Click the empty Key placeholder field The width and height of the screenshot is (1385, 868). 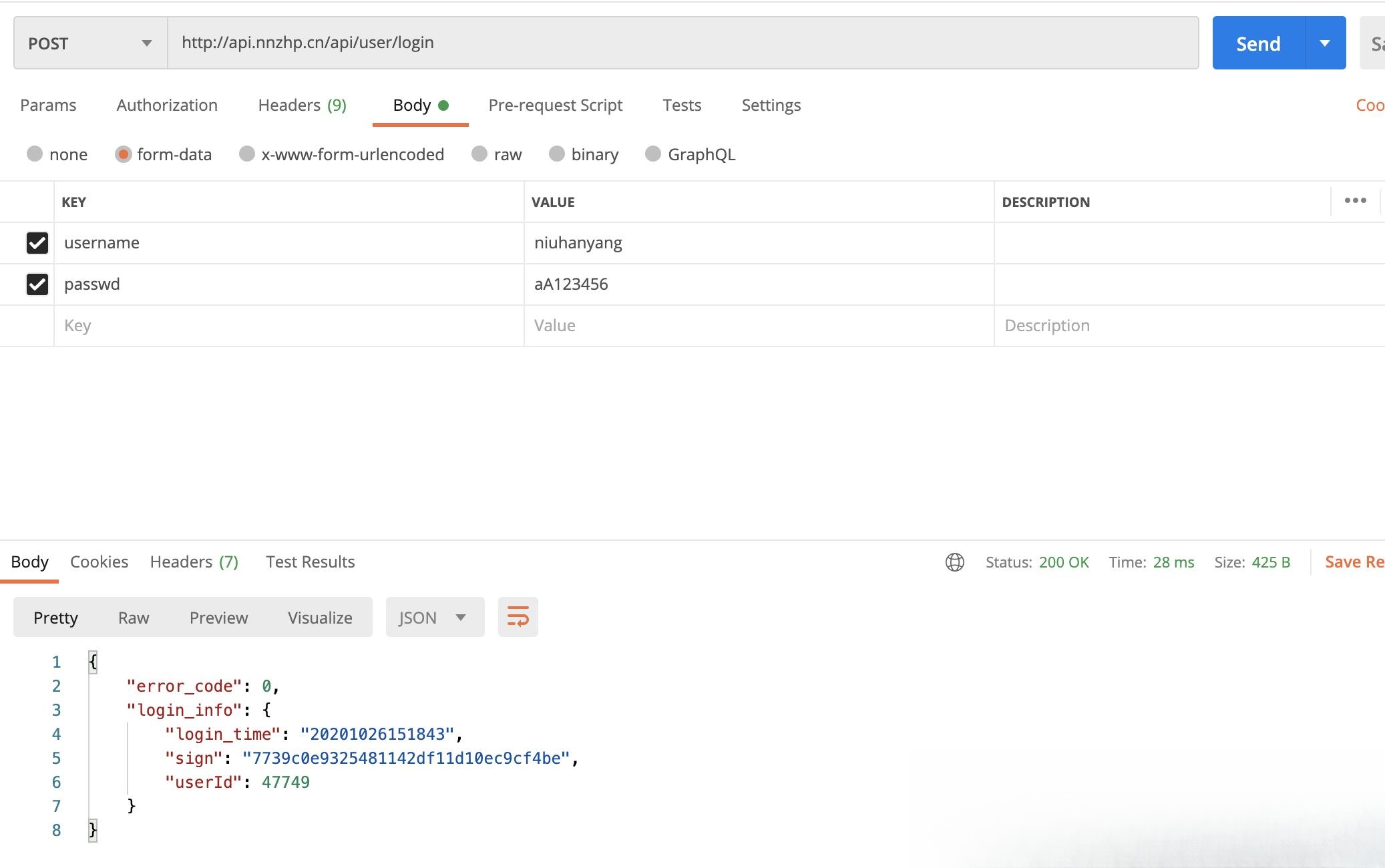(288, 326)
